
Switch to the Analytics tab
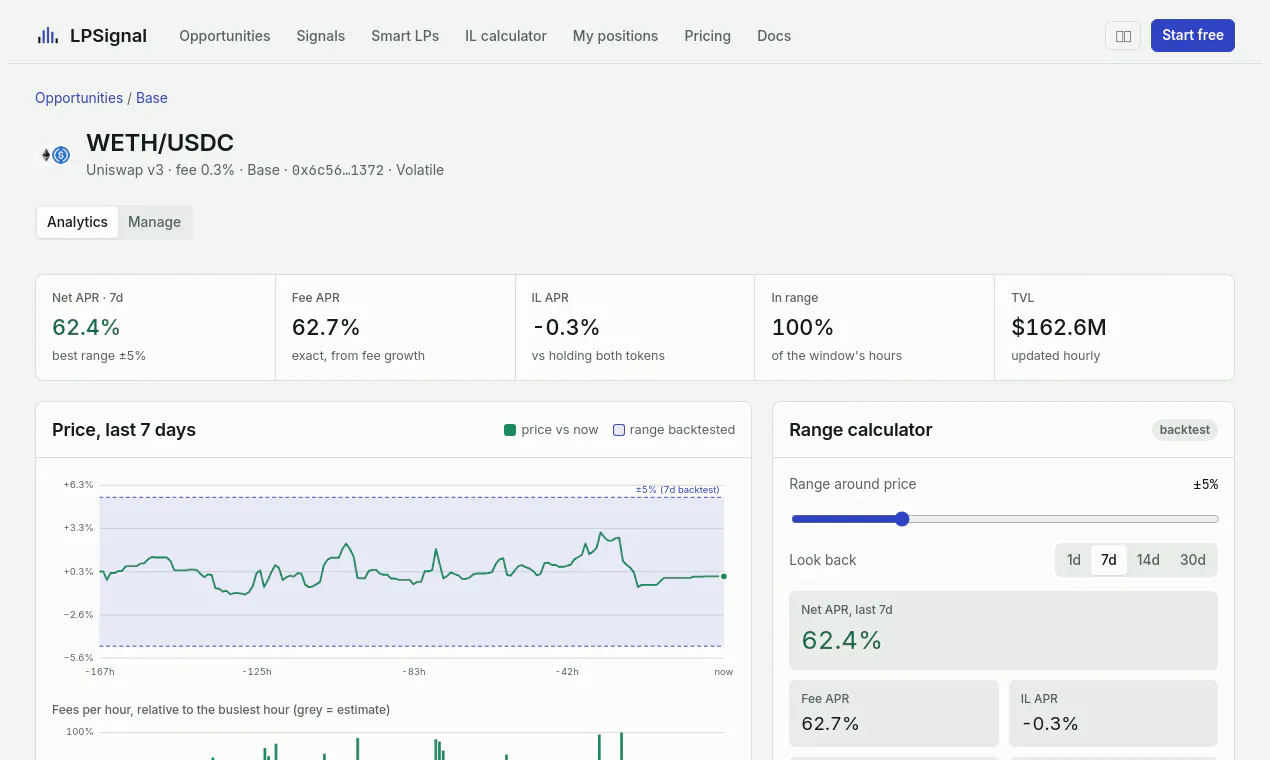[77, 222]
